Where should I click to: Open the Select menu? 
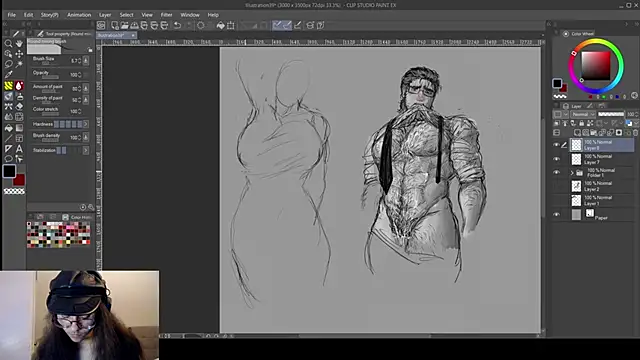[127, 15]
